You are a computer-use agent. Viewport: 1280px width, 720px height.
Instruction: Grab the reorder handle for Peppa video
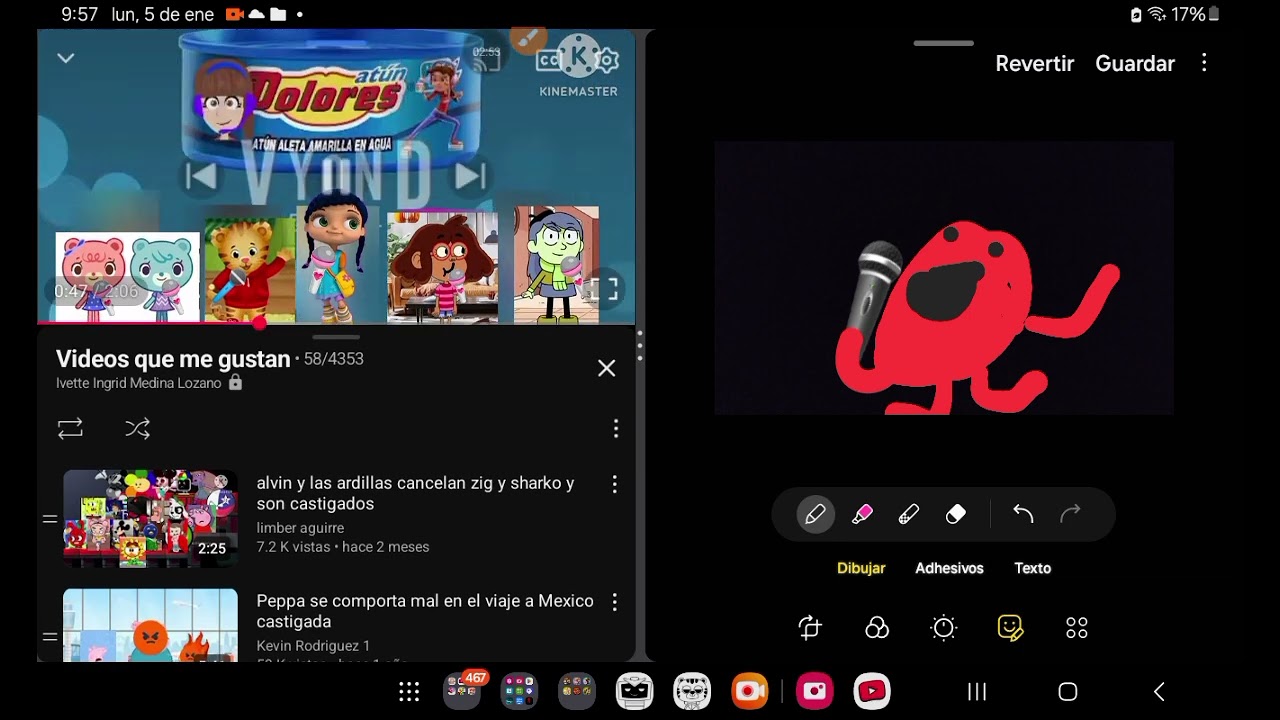[49, 636]
